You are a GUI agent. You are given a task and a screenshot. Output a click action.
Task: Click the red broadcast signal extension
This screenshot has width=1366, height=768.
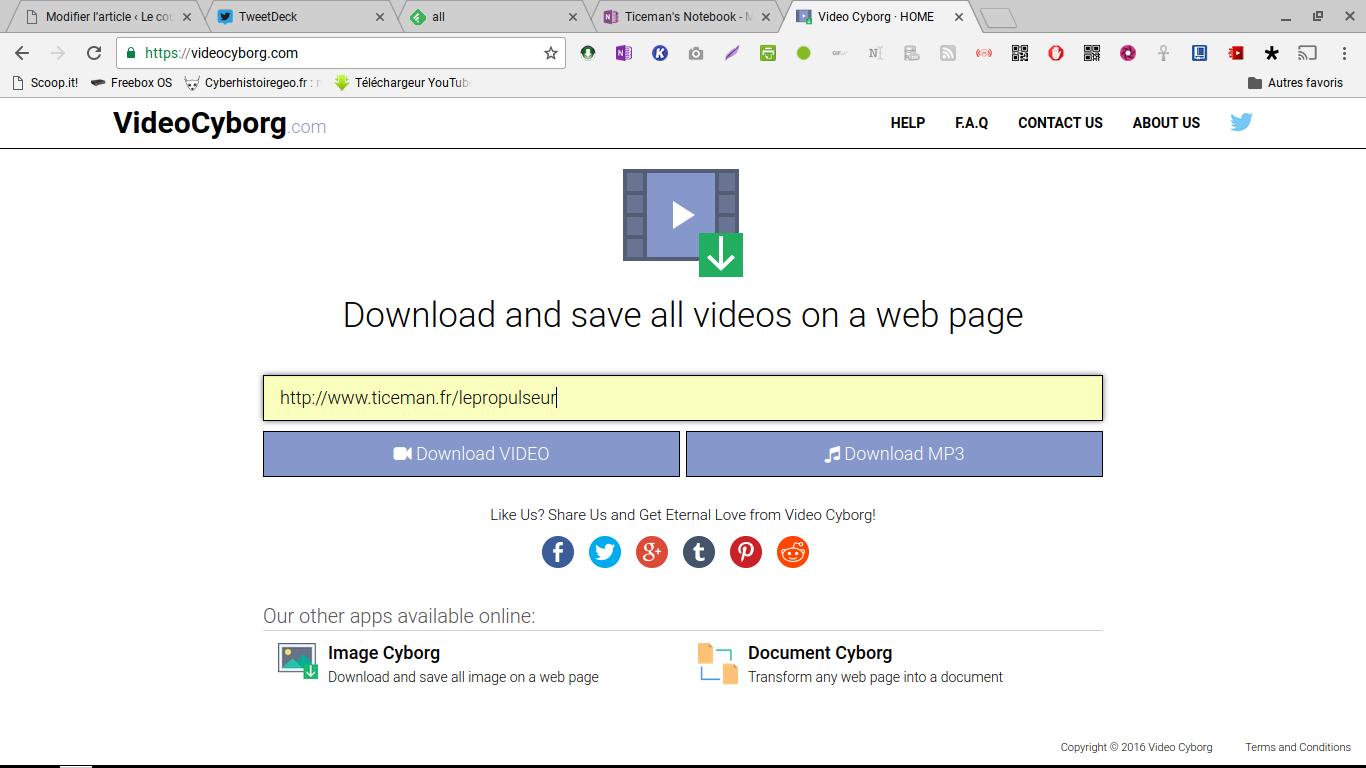click(x=984, y=53)
